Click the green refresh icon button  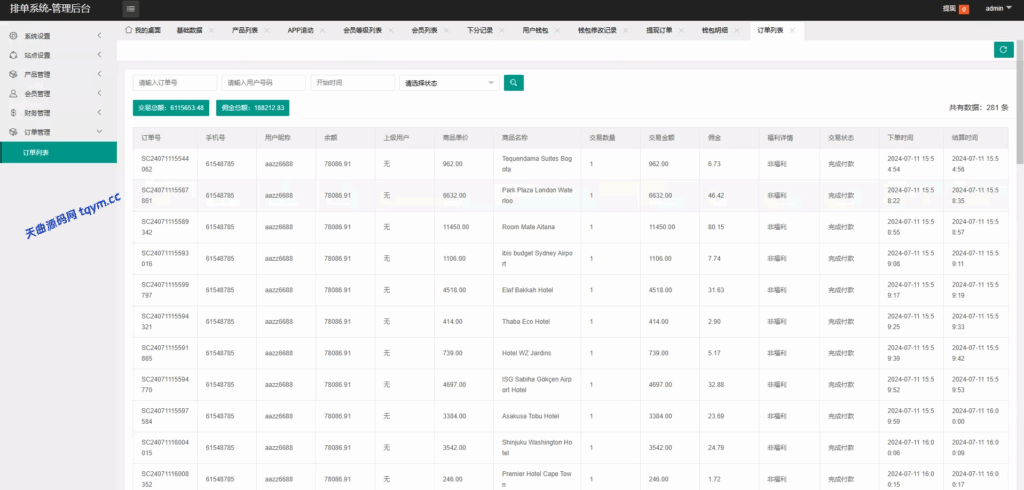[x=1004, y=50]
